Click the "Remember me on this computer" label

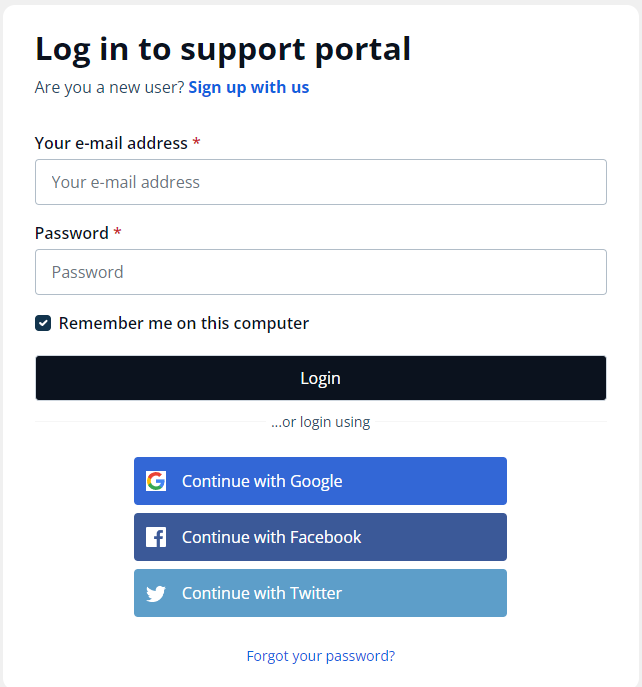[x=184, y=323]
